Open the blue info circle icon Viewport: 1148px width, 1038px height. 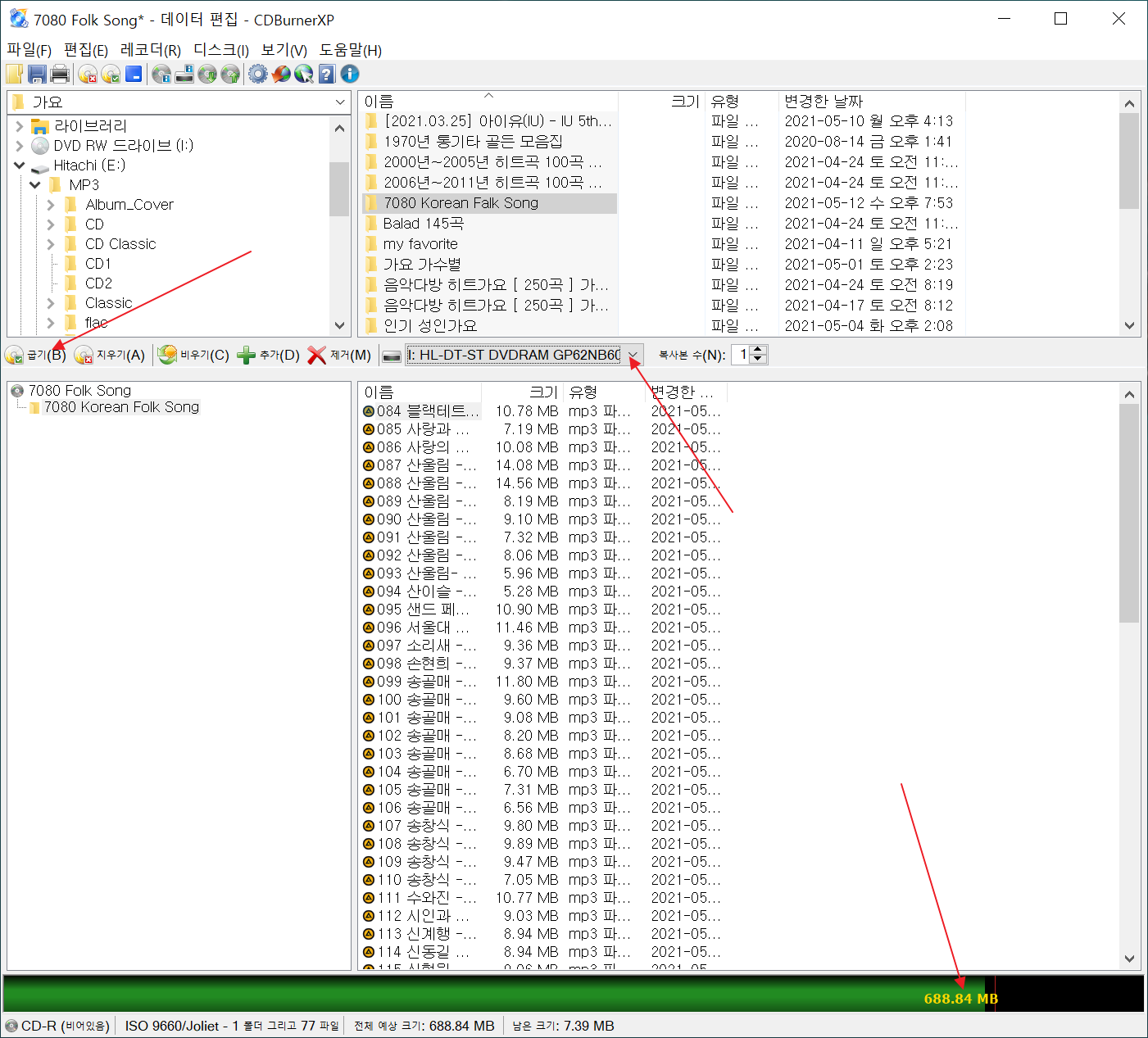(350, 74)
